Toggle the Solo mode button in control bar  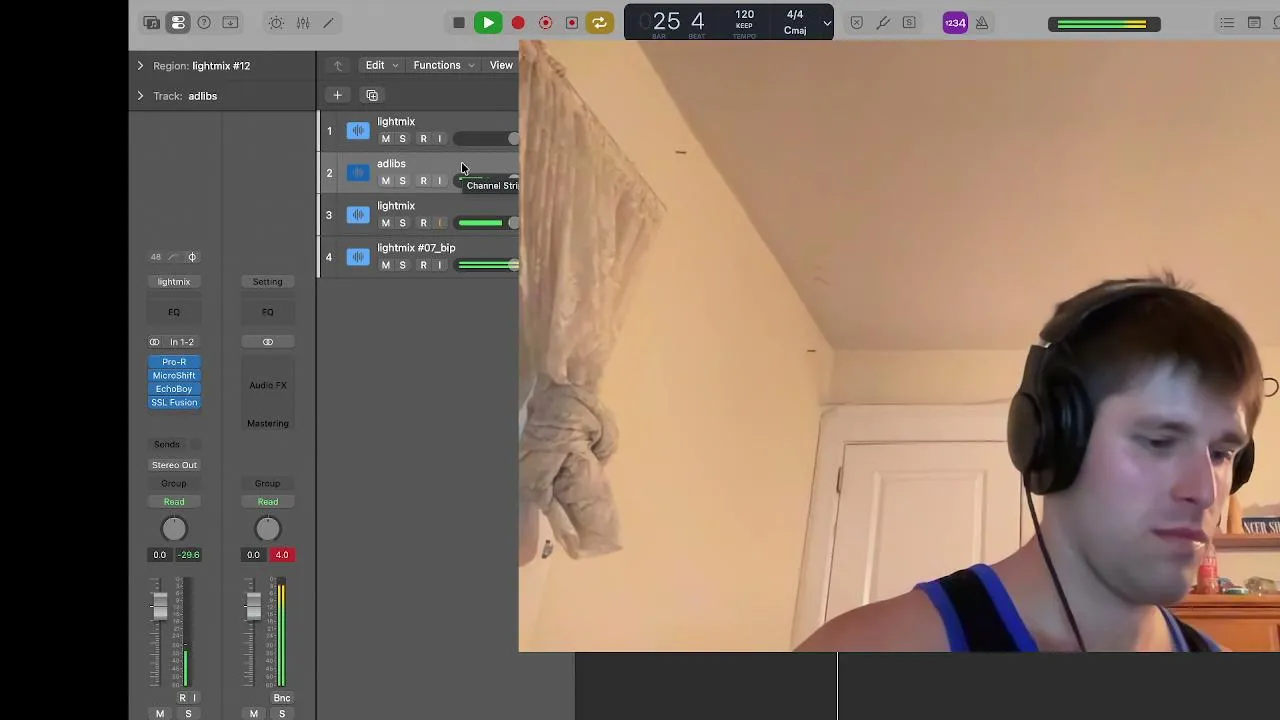(909, 23)
